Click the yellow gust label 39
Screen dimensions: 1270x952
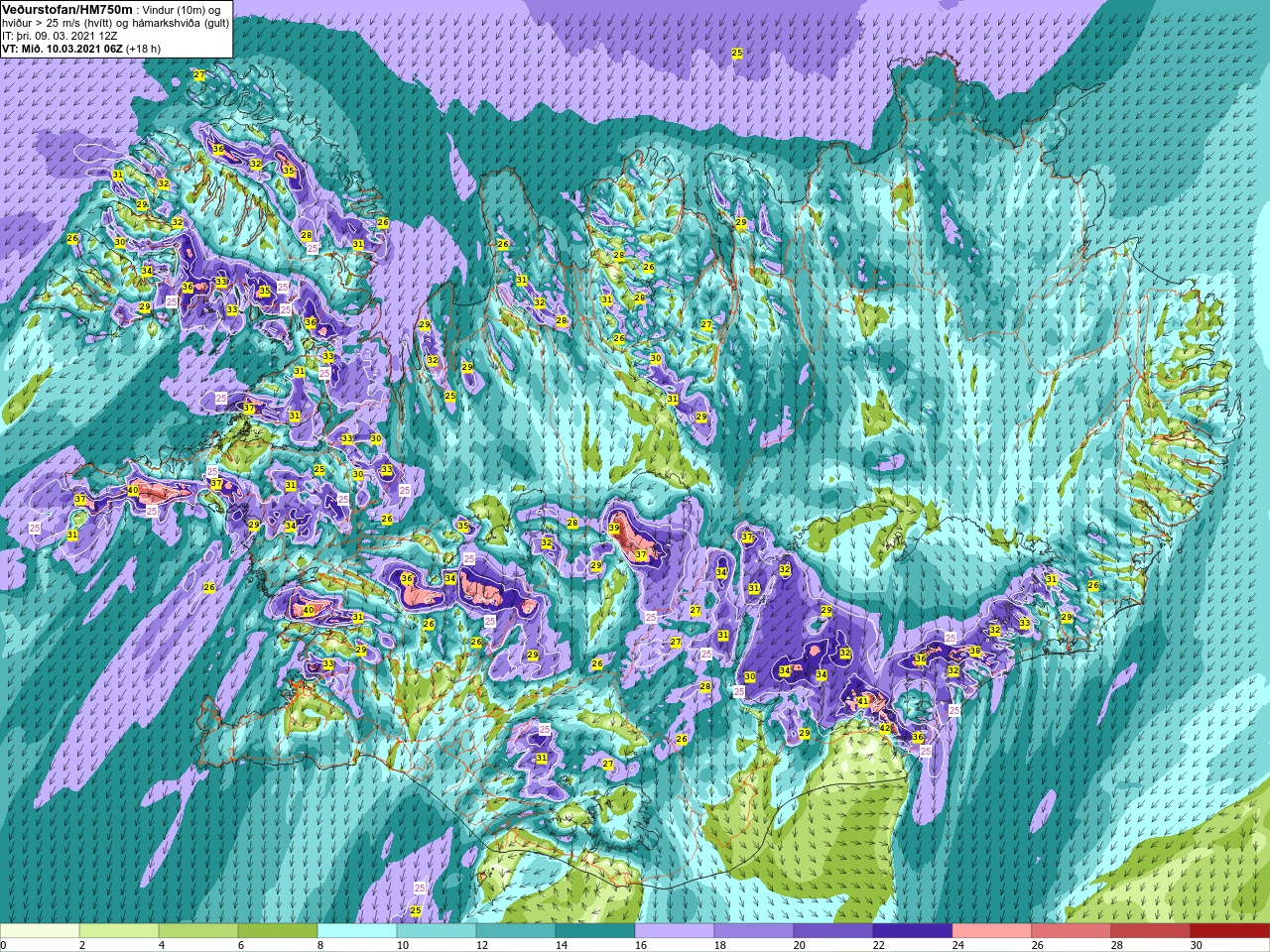pos(614,529)
